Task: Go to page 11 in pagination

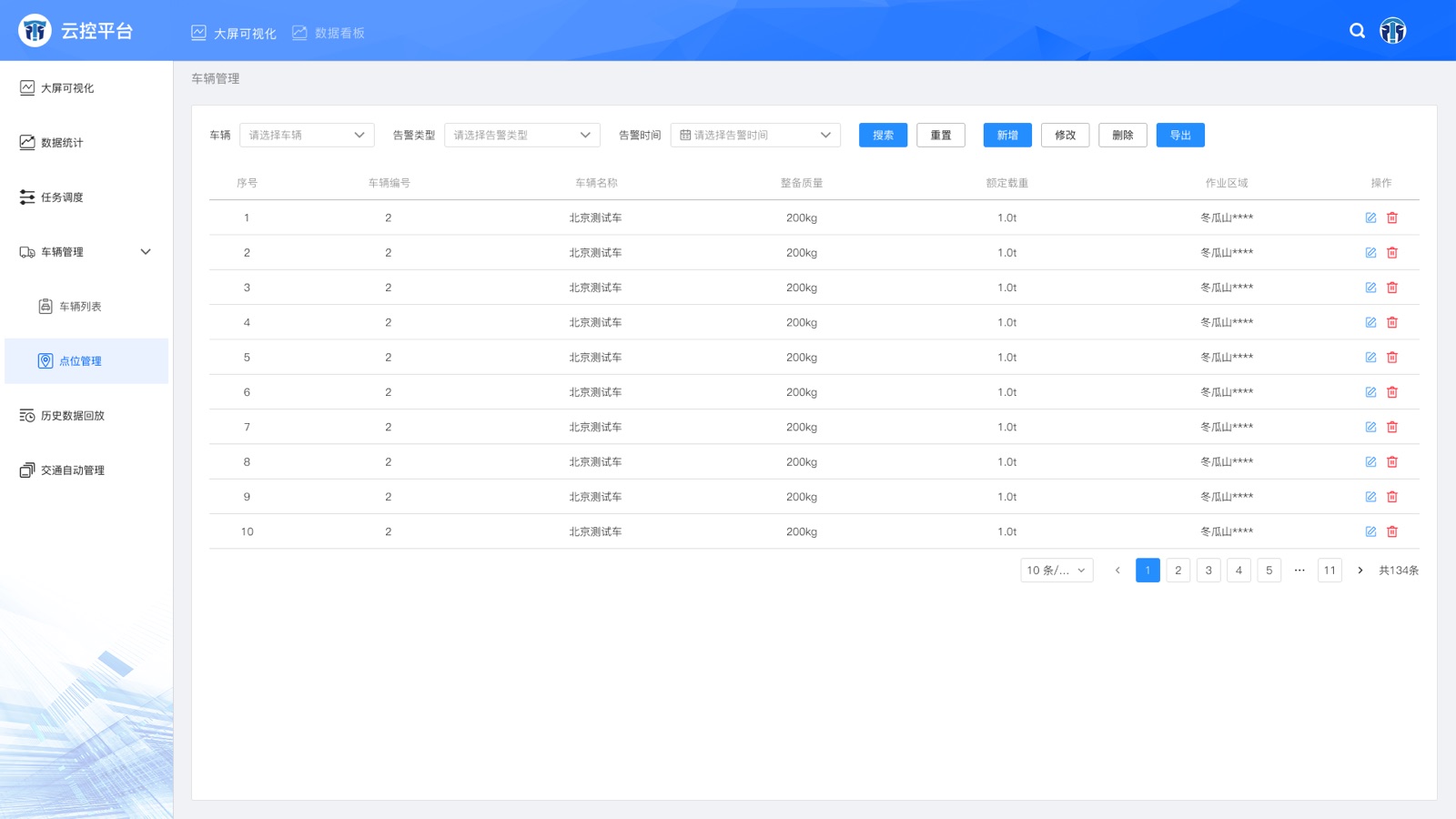Action: pos(1330,571)
